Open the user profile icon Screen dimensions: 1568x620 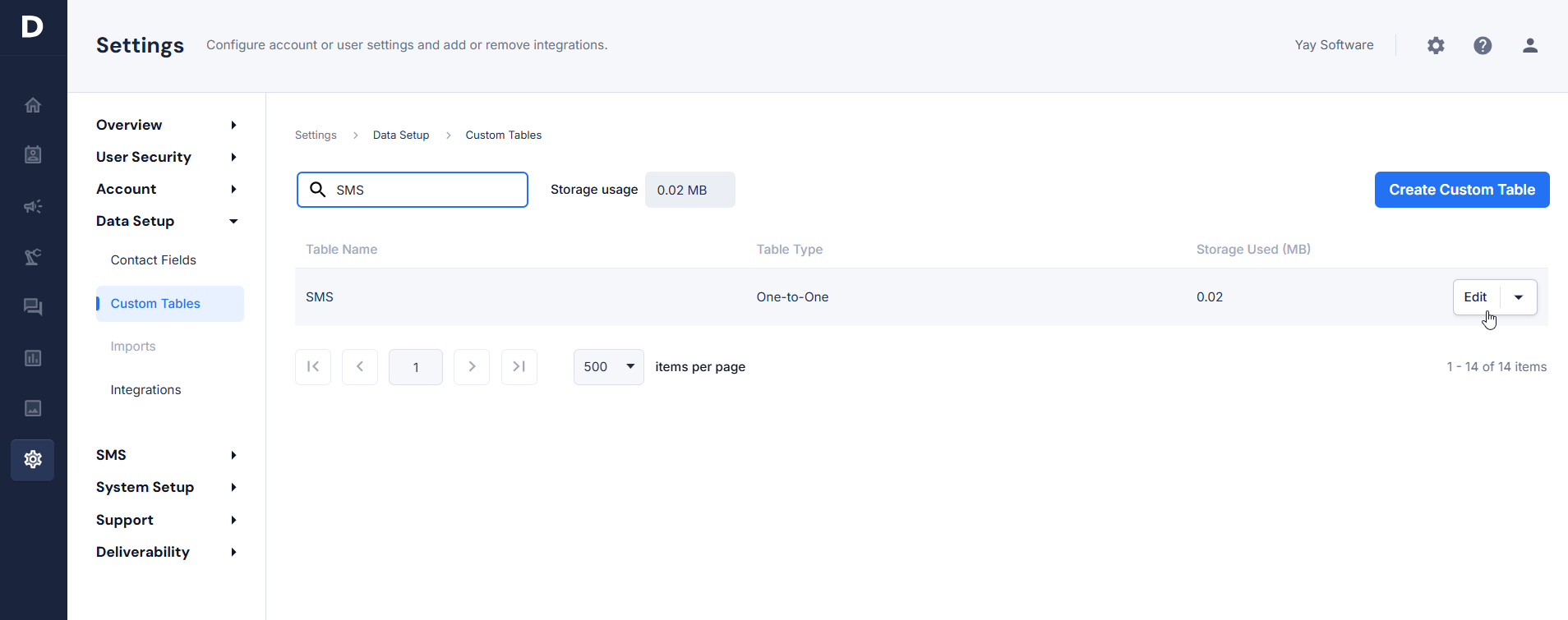pyautogui.click(x=1529, y=46)
